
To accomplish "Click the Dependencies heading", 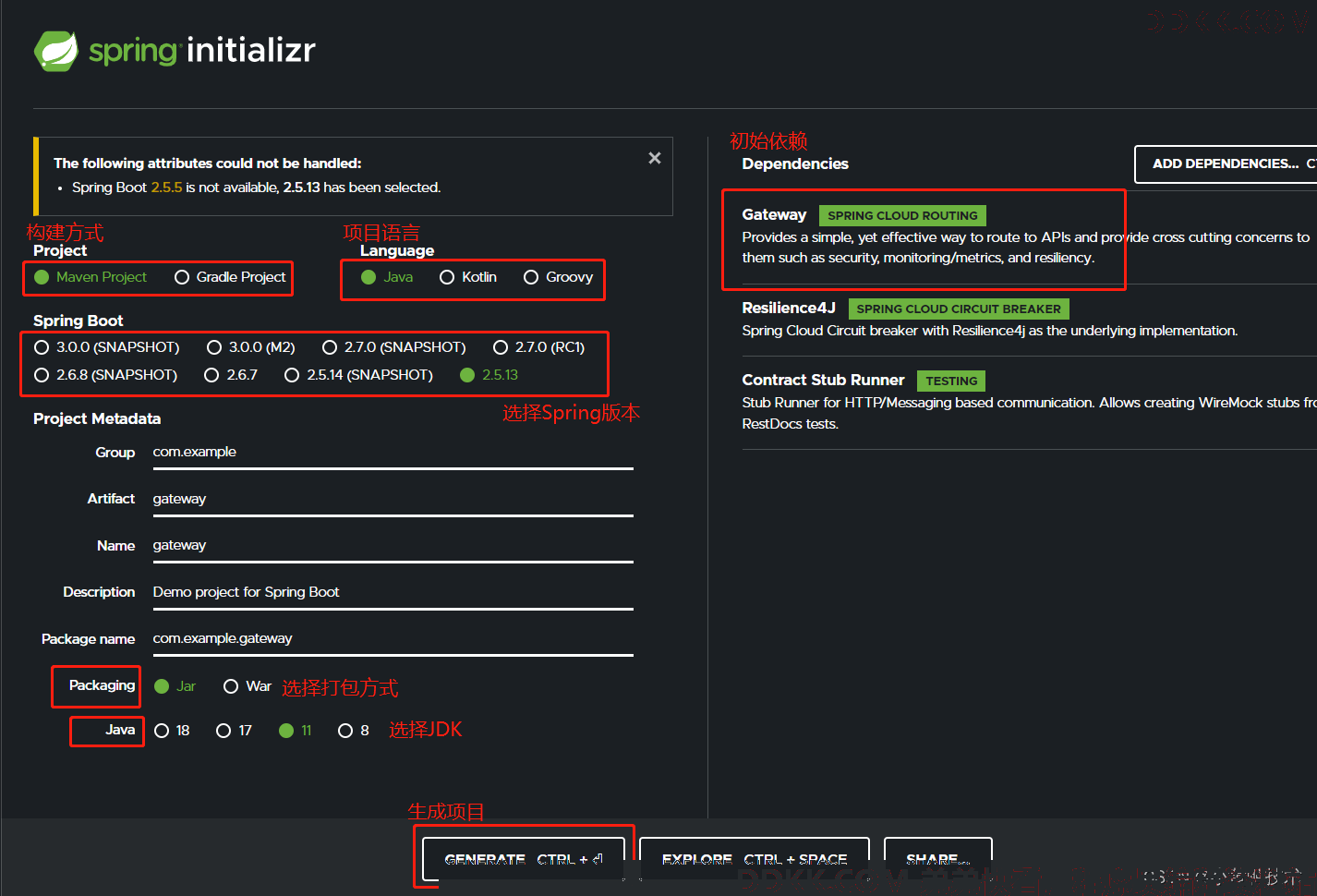I will [x=795, y=163].
